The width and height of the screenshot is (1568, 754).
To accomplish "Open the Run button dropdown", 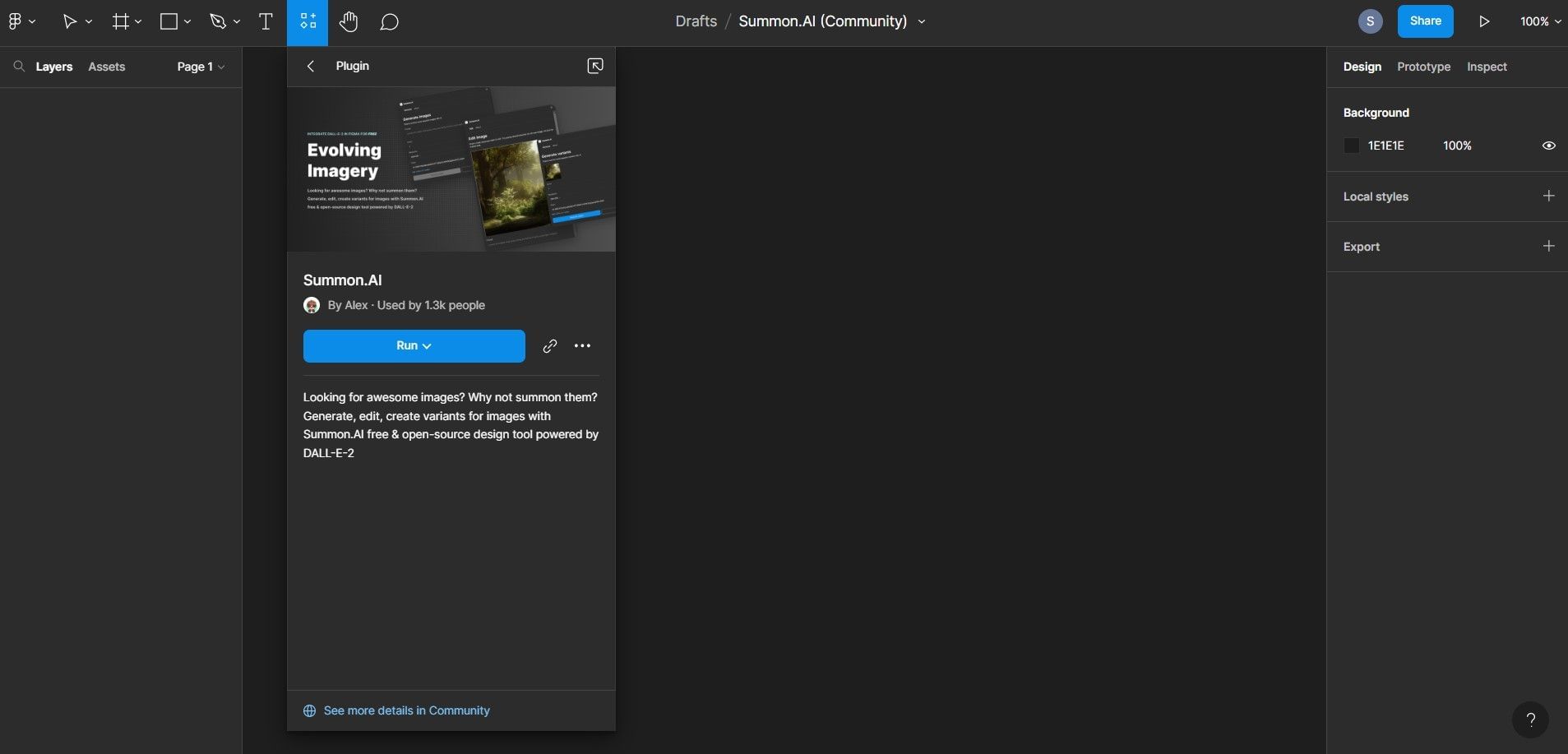I will pos(428,345).
